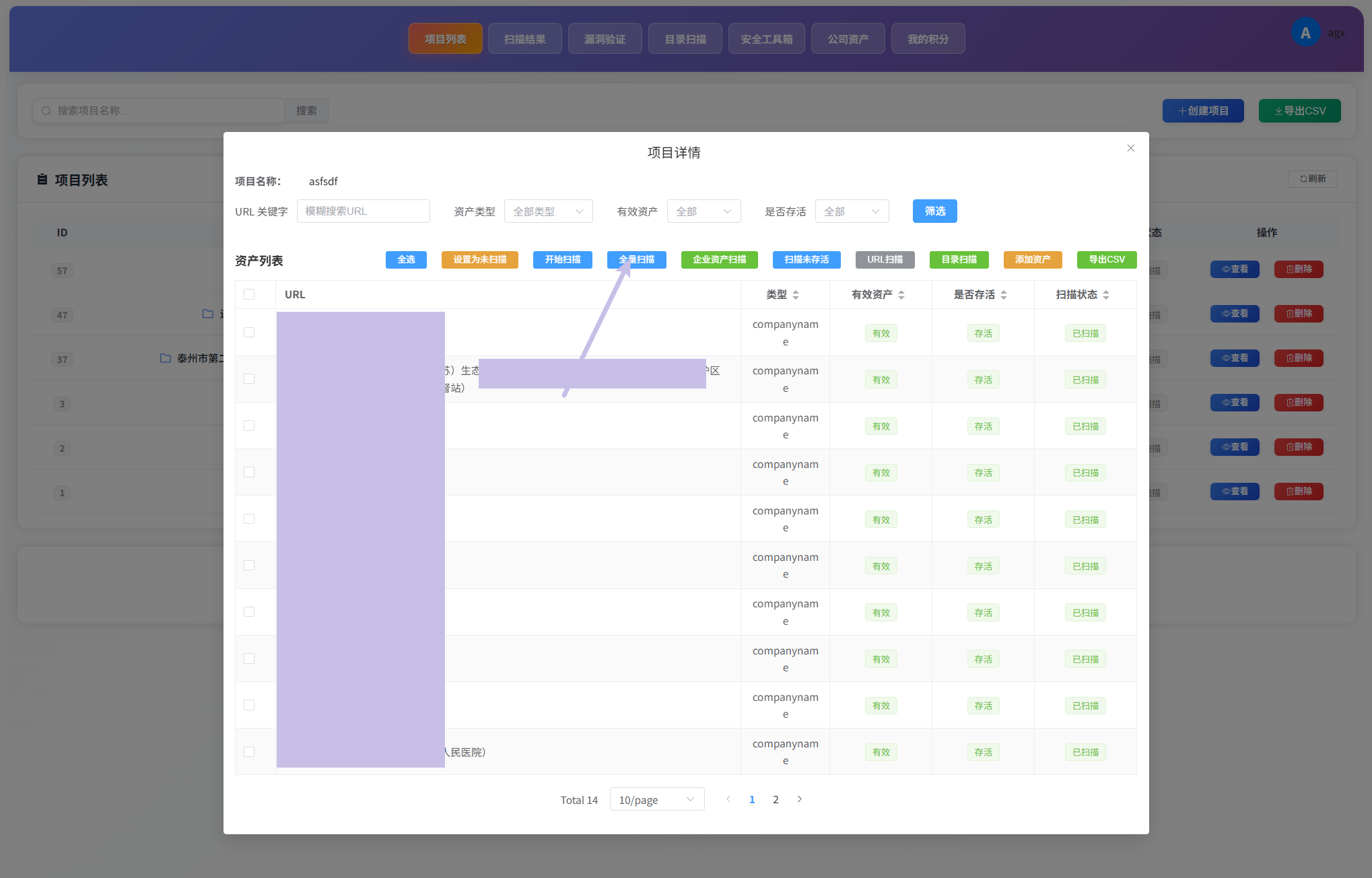
Task: Check the seventh asset row checkbox
Action: [249, 612]
